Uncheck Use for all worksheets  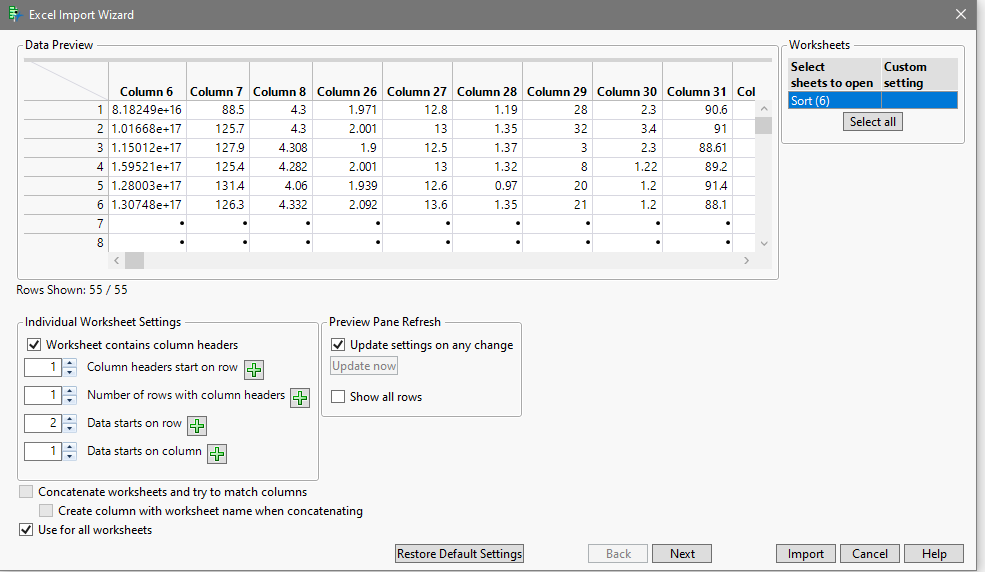(x=26, y=530)
